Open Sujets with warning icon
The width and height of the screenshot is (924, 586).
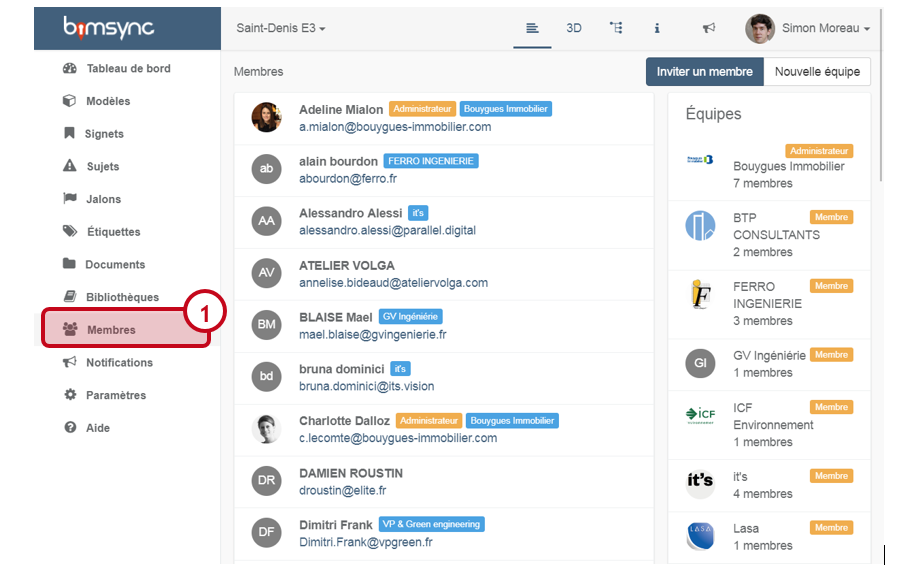click(x=70, y=167)
